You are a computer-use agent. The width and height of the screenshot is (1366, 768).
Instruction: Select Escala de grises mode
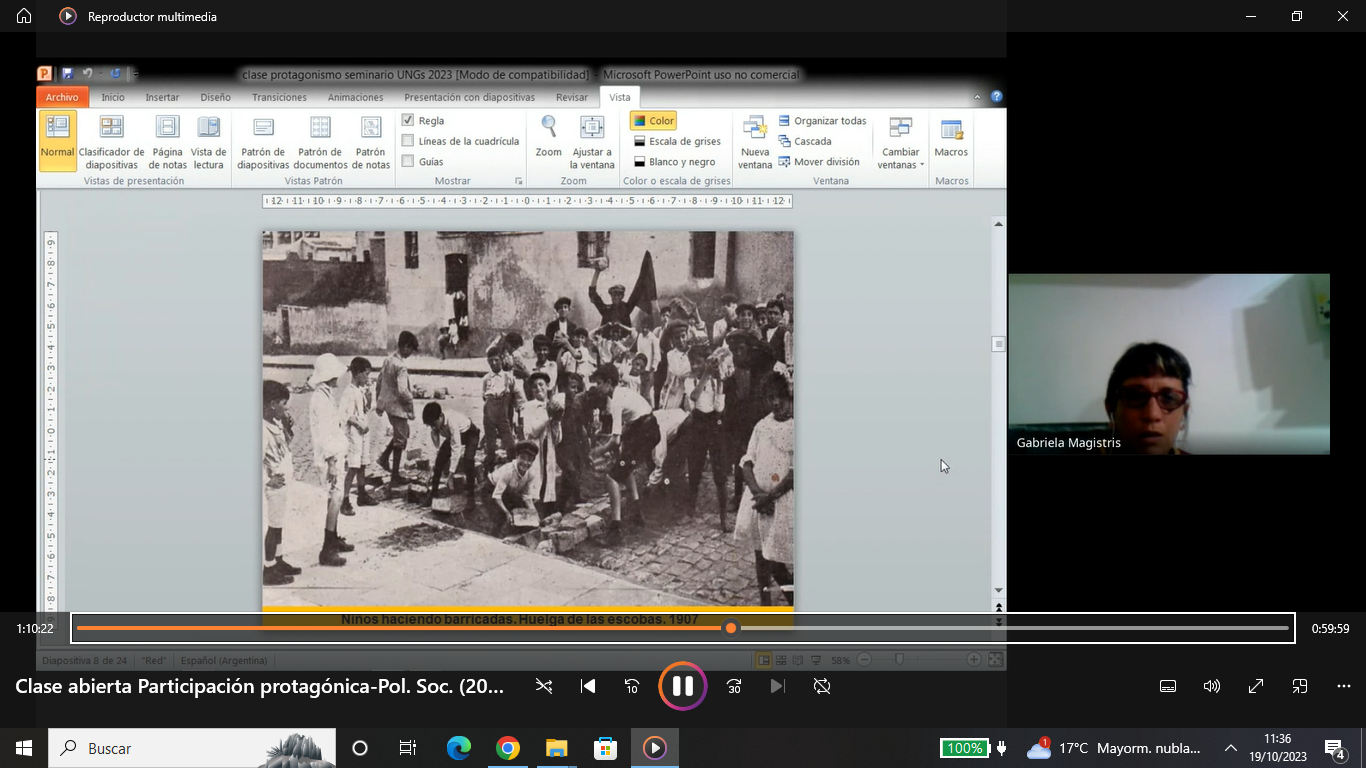point(677,141)
